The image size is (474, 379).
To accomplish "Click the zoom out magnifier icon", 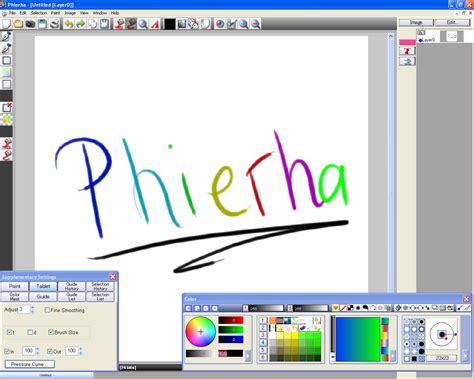I will pos(256,24).
